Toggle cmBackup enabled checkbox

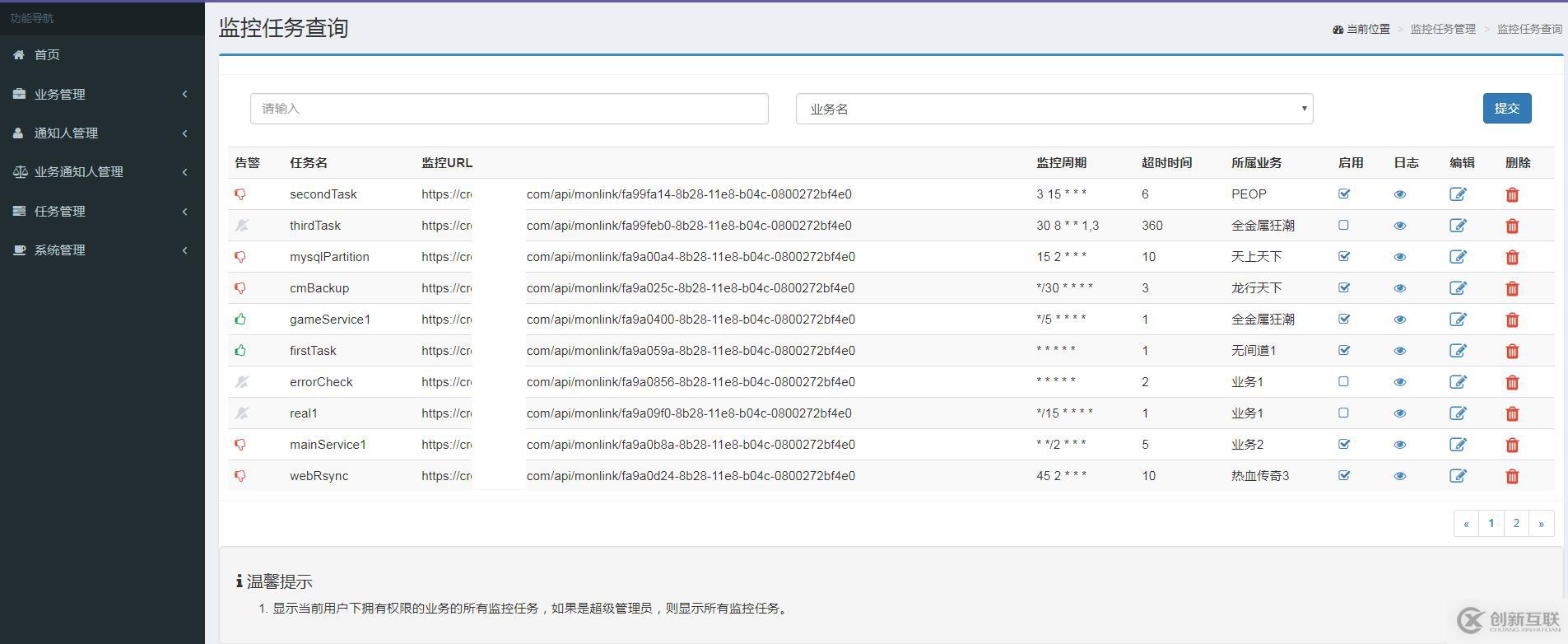(x=1344, y=287)
